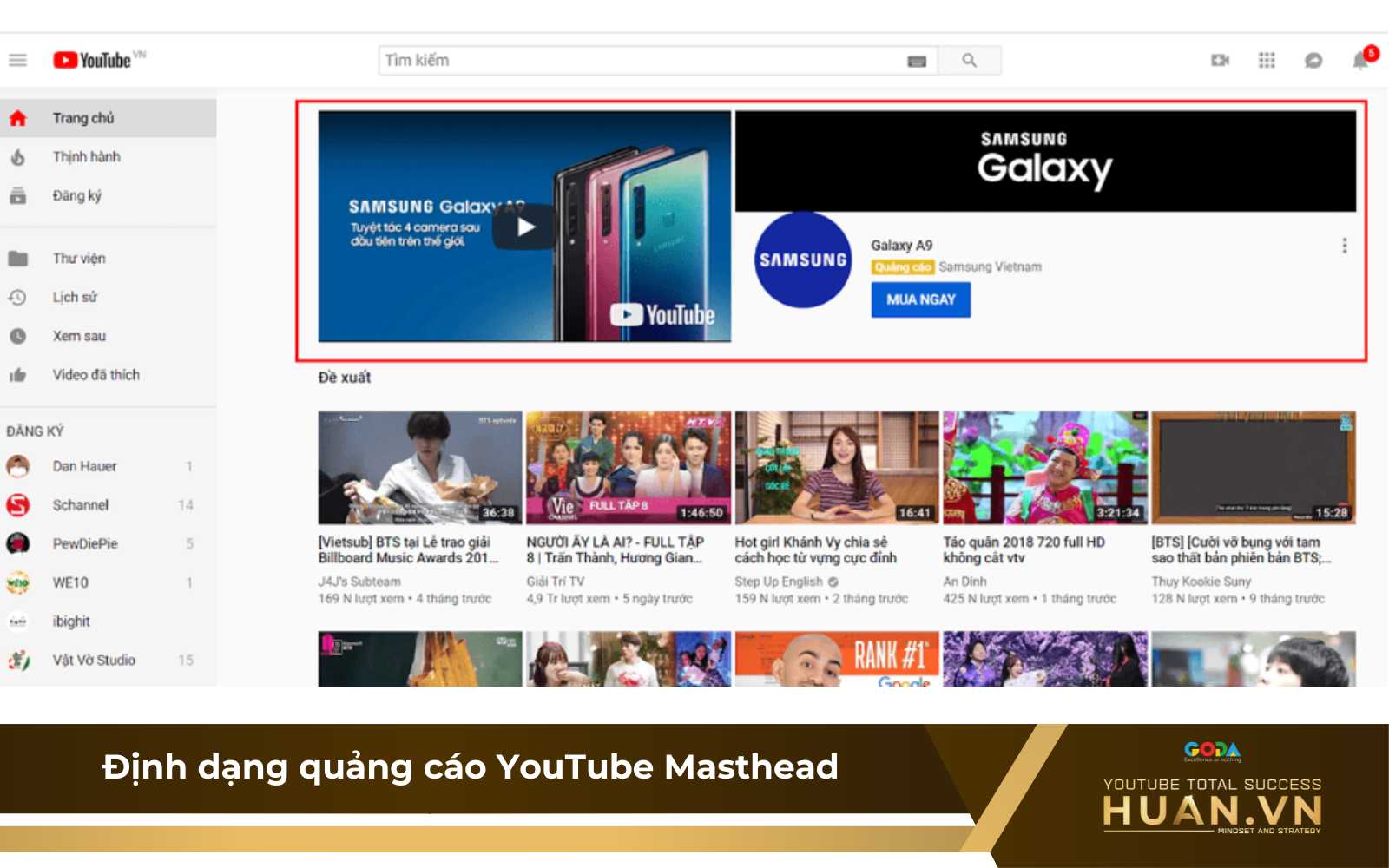Open the NGƯỜI ẤY LÀ AI thumbnail
Image resolution: width=1389 pixels, height=868 pixels.
[629, 468]
